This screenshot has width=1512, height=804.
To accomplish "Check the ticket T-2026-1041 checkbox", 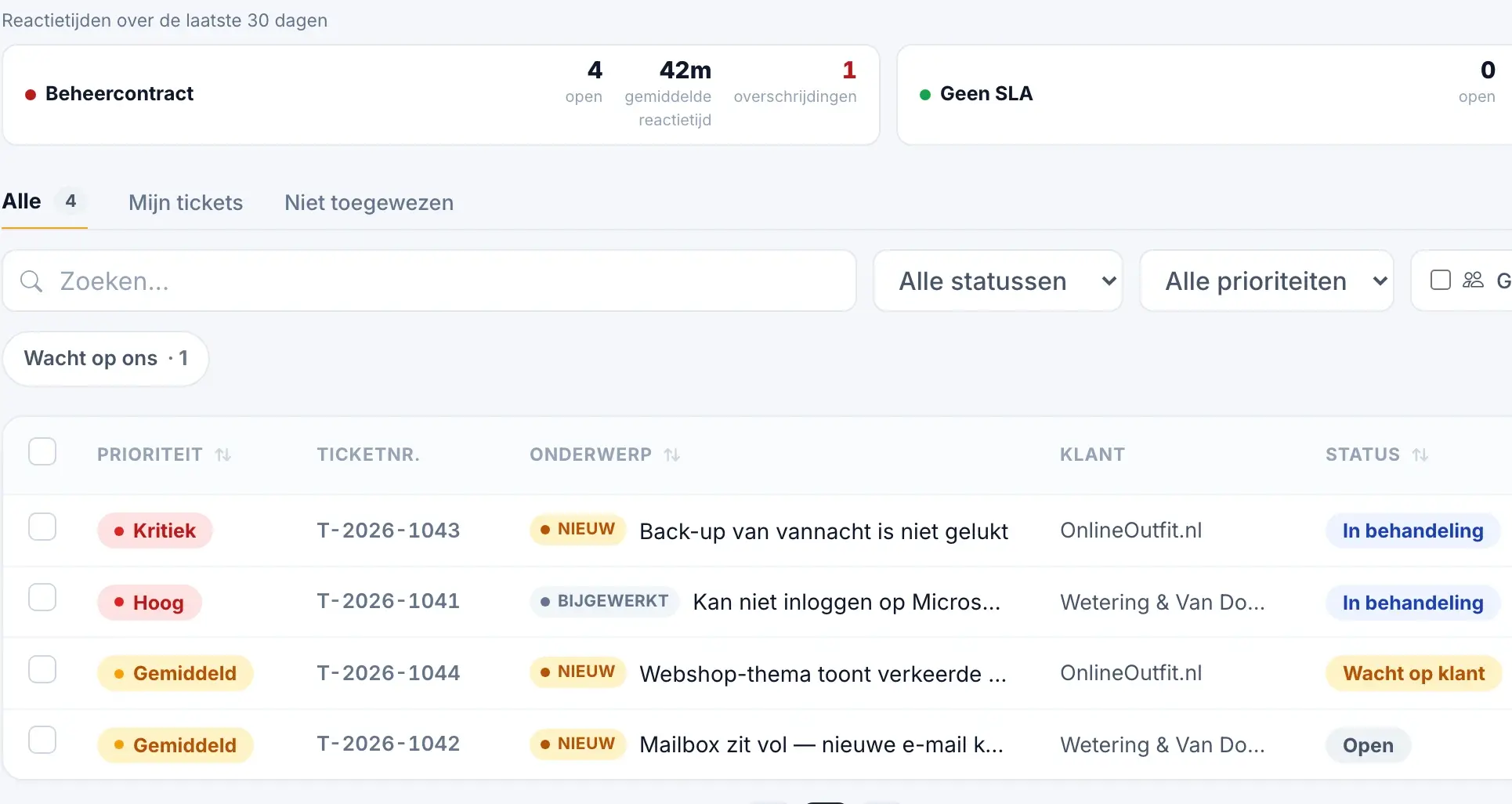I will coord(42,598).
